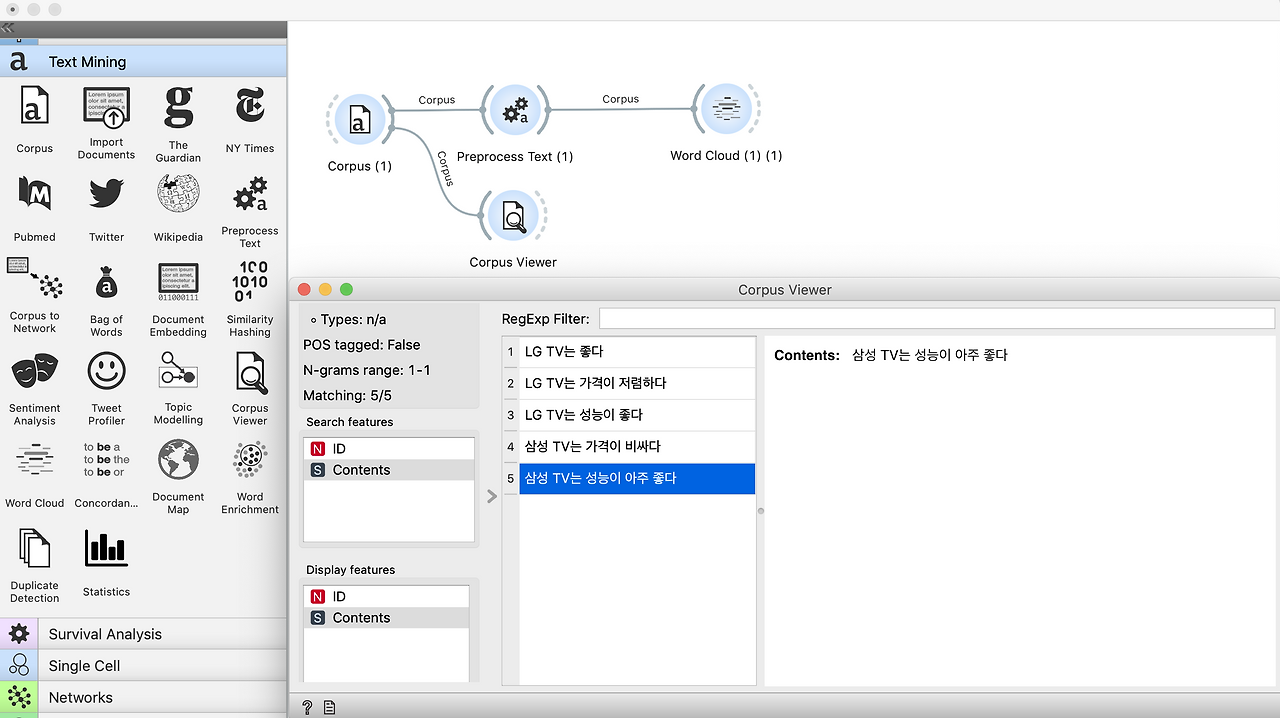The height and width of the screenshot is (718, 1280).
Task: Select the Corpus Viewer node on the canvas
Action: [x=513, y=217]
